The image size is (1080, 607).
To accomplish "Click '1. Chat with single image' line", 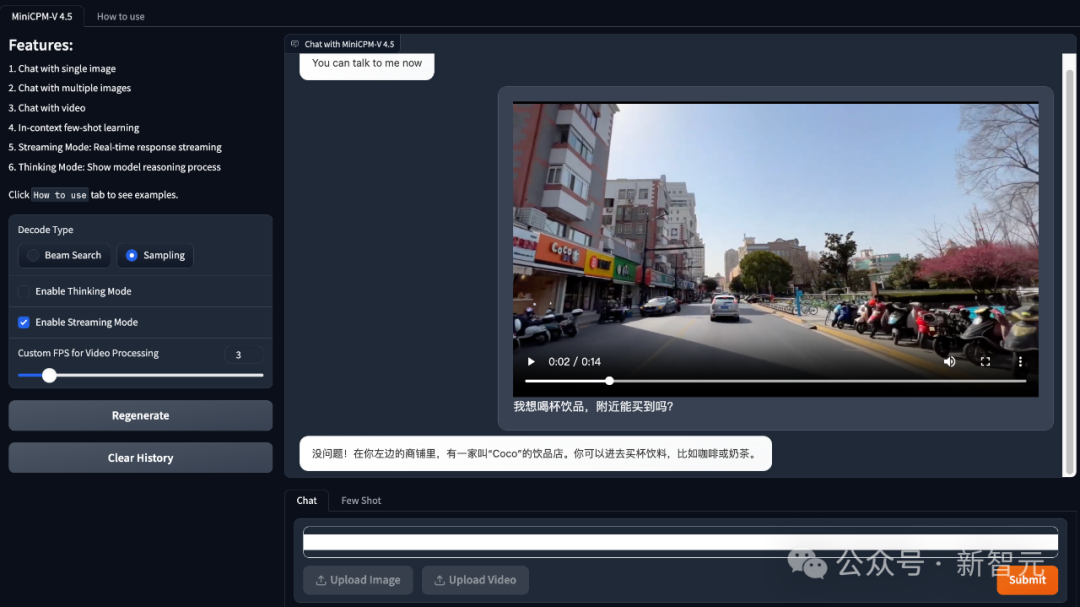I will [x=62, y=68].
